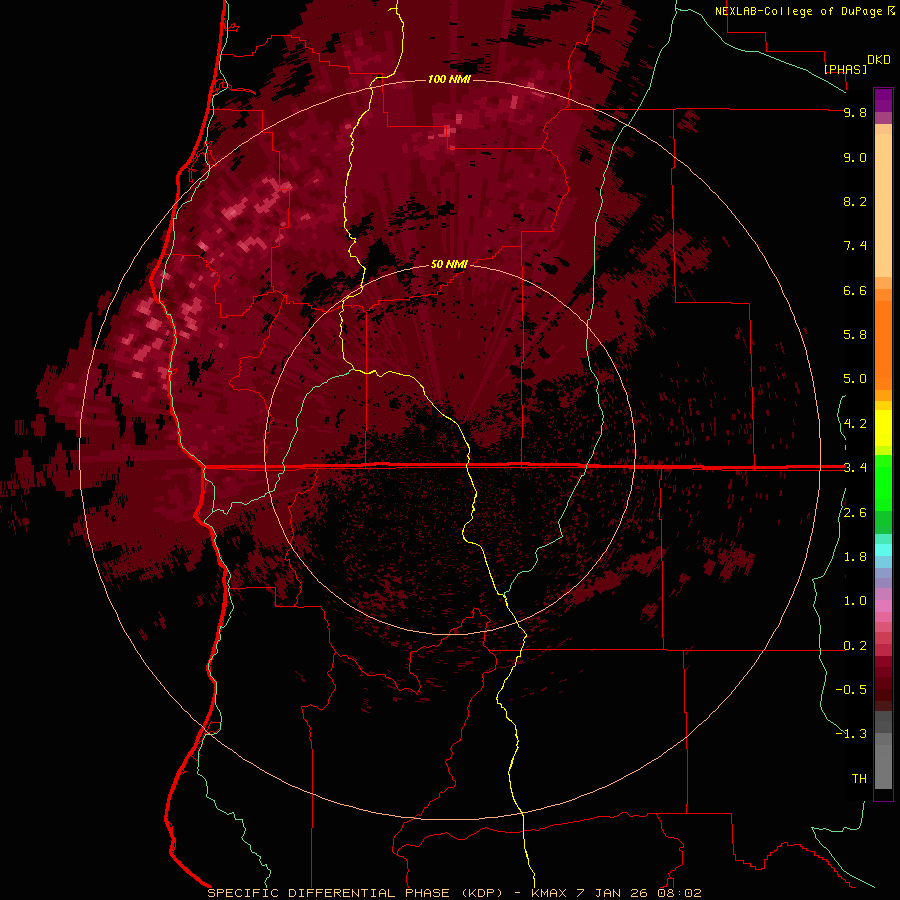Click the [PHAS] units label

pyautogui.click(x=845, y=69)
